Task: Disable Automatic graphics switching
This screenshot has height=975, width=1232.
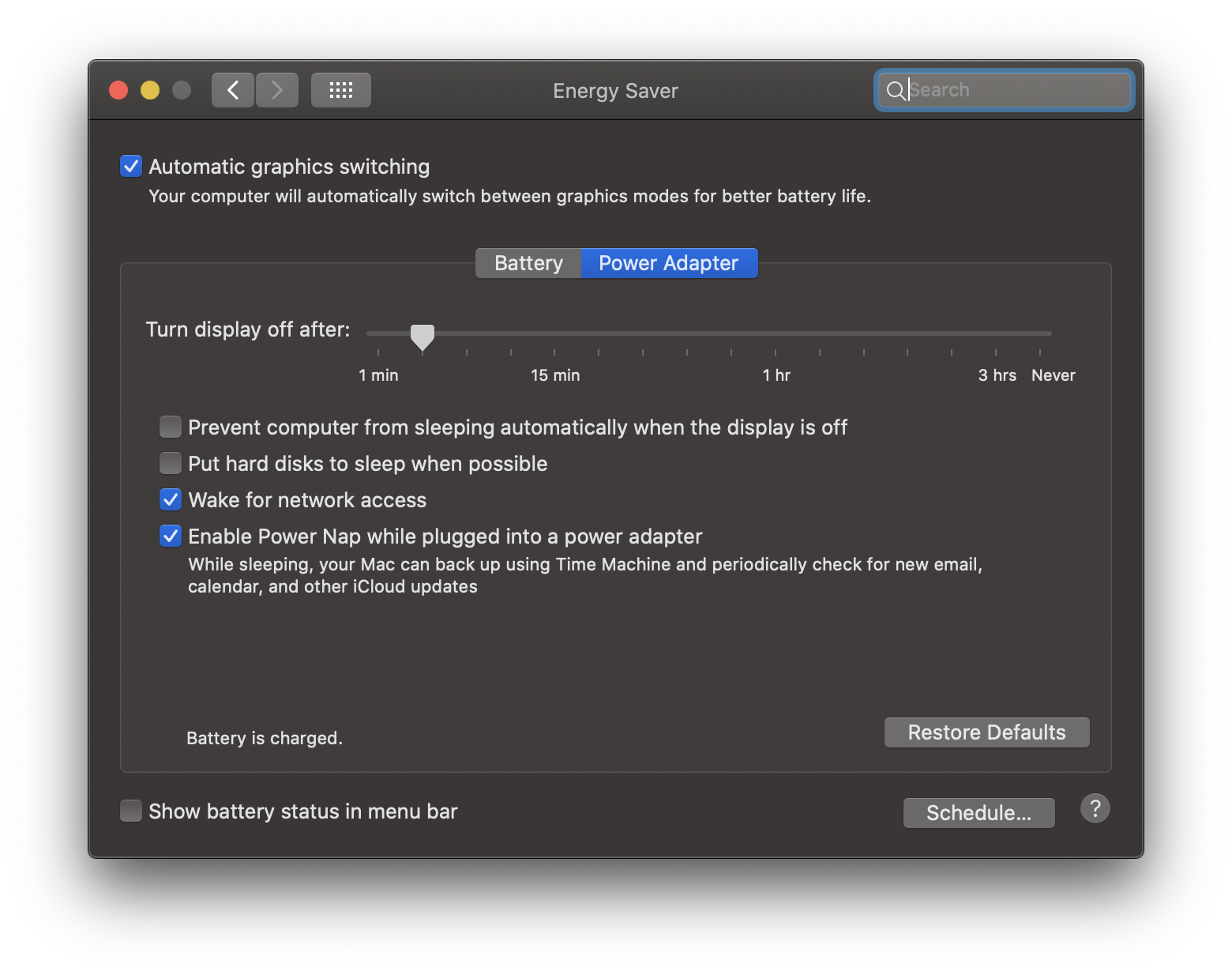Action: (x=130, y=166)
